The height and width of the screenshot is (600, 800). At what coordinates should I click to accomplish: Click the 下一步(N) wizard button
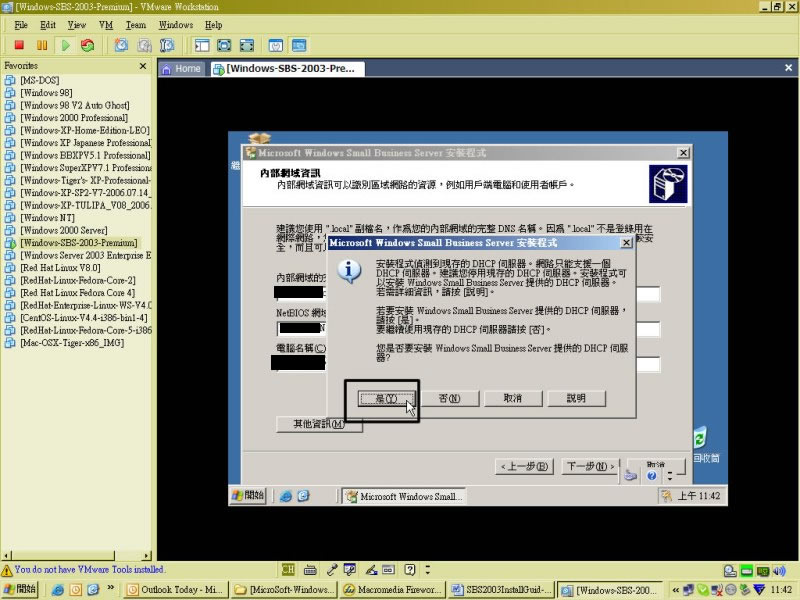(x=590, y=466)
